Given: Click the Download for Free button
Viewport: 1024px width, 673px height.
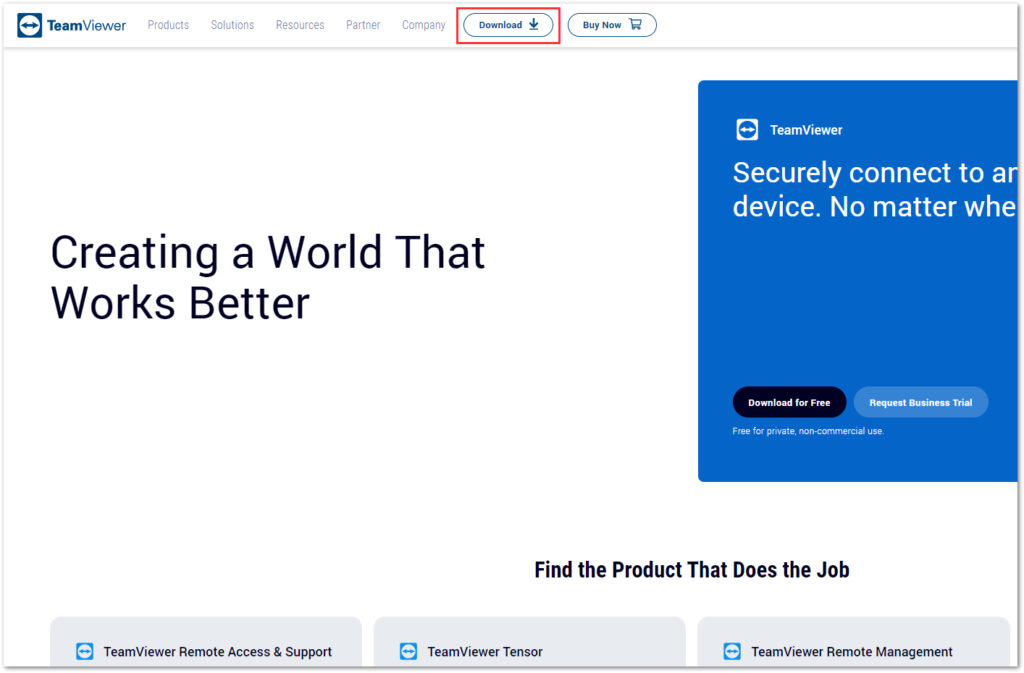Looking at the screenshot, I should (x=789, y=402).
